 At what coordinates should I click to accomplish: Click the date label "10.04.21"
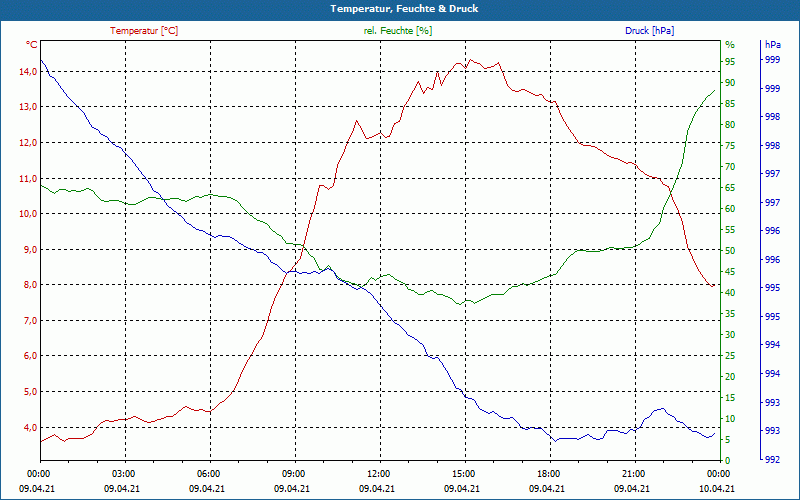[x=717, y=488]
